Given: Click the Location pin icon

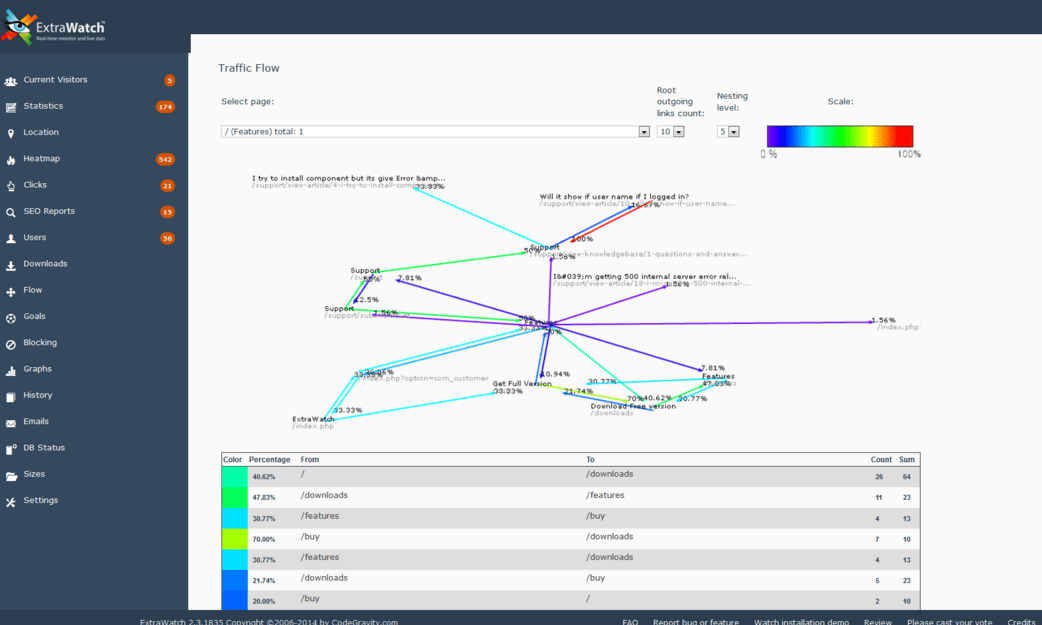Looking at the screenshot, I should [x=11, y=133].
